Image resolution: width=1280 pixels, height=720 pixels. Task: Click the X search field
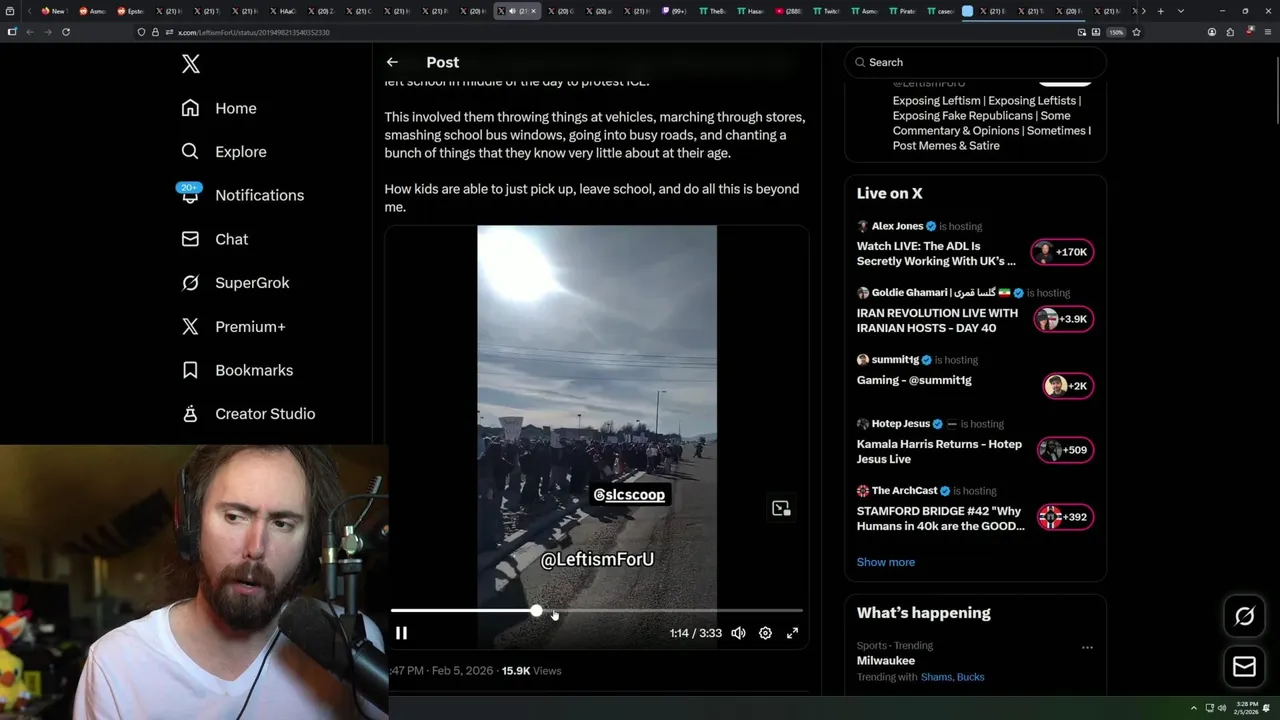tap(975, 62)
